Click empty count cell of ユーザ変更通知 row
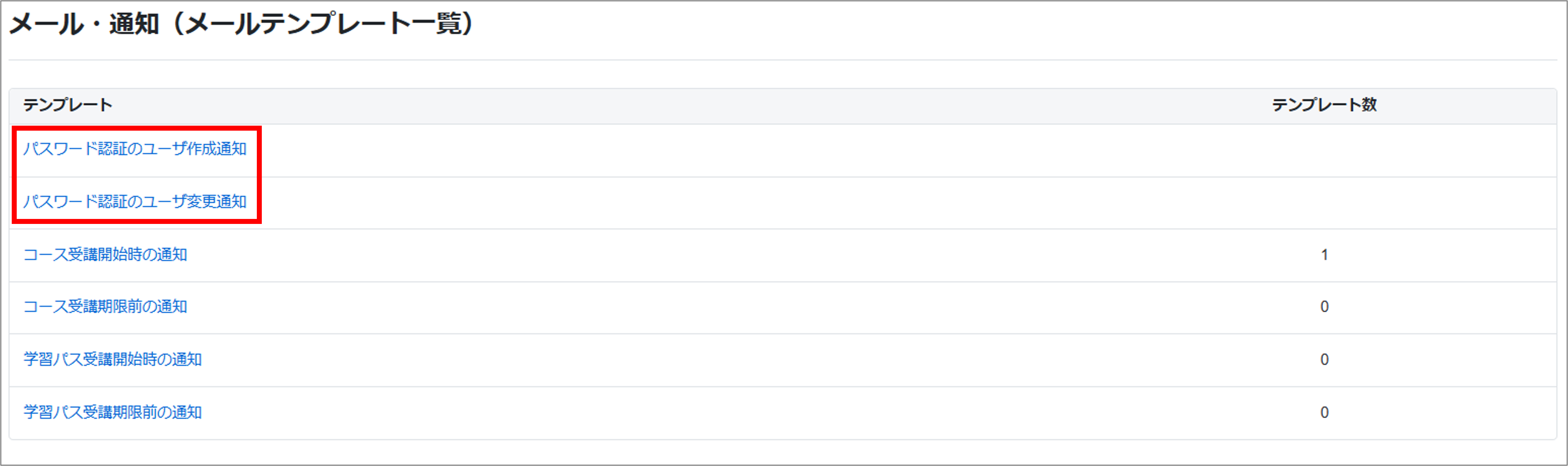This screenshot has height=466, width=1568. click(x=1324, y=203)
